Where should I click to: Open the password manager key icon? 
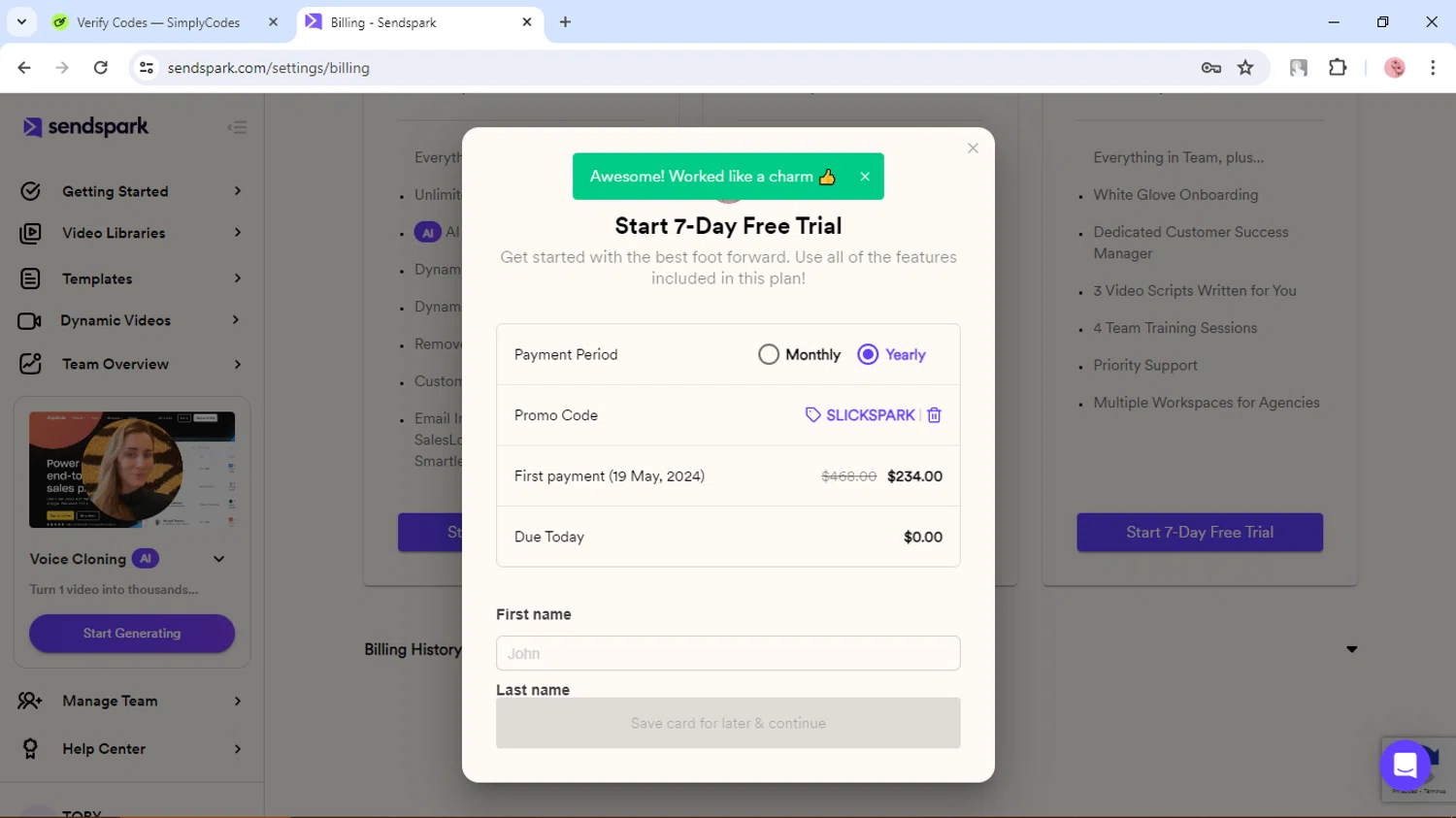point(1210,68)
